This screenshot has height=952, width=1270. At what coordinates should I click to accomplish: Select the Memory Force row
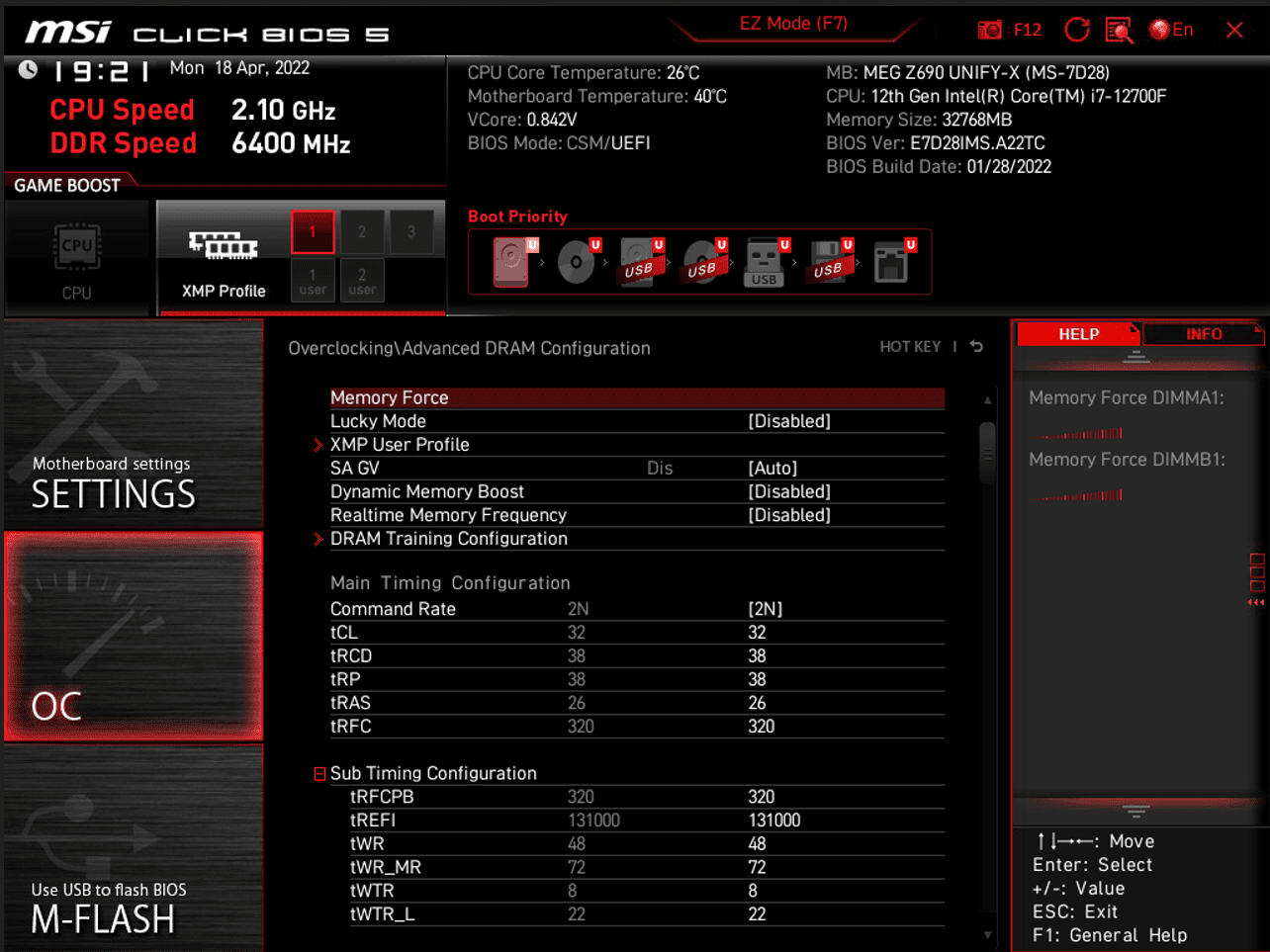click(637, 397)
